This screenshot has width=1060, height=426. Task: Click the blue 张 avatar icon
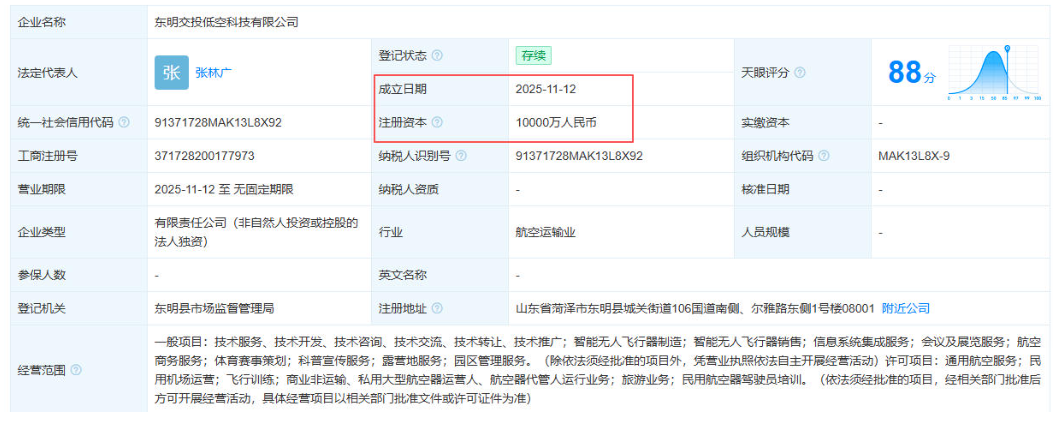coord(171,72)
